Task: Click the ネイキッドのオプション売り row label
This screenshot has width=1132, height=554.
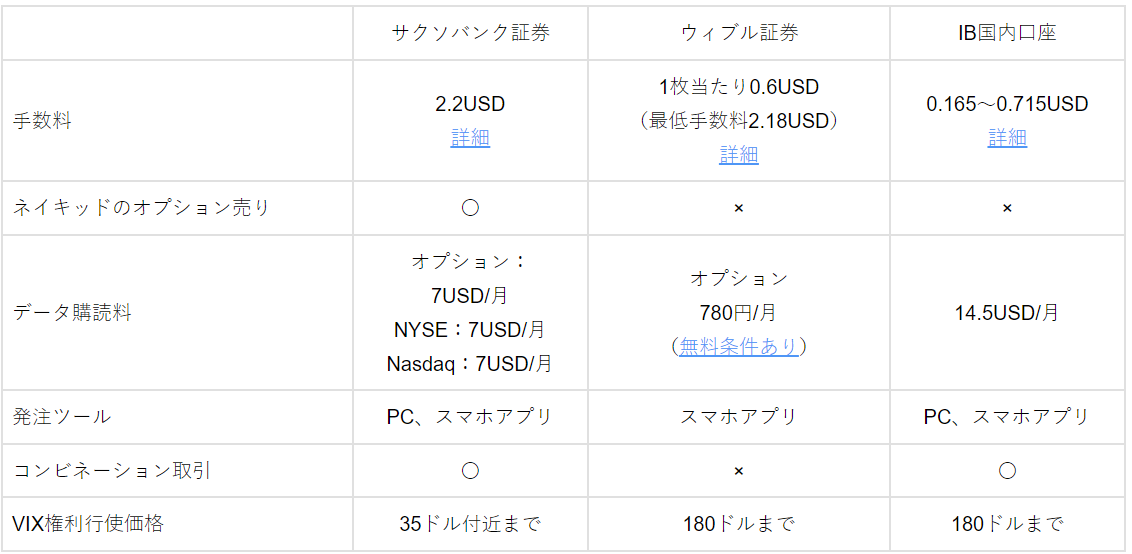Action: pyautogui.click(x=141, y=208)
